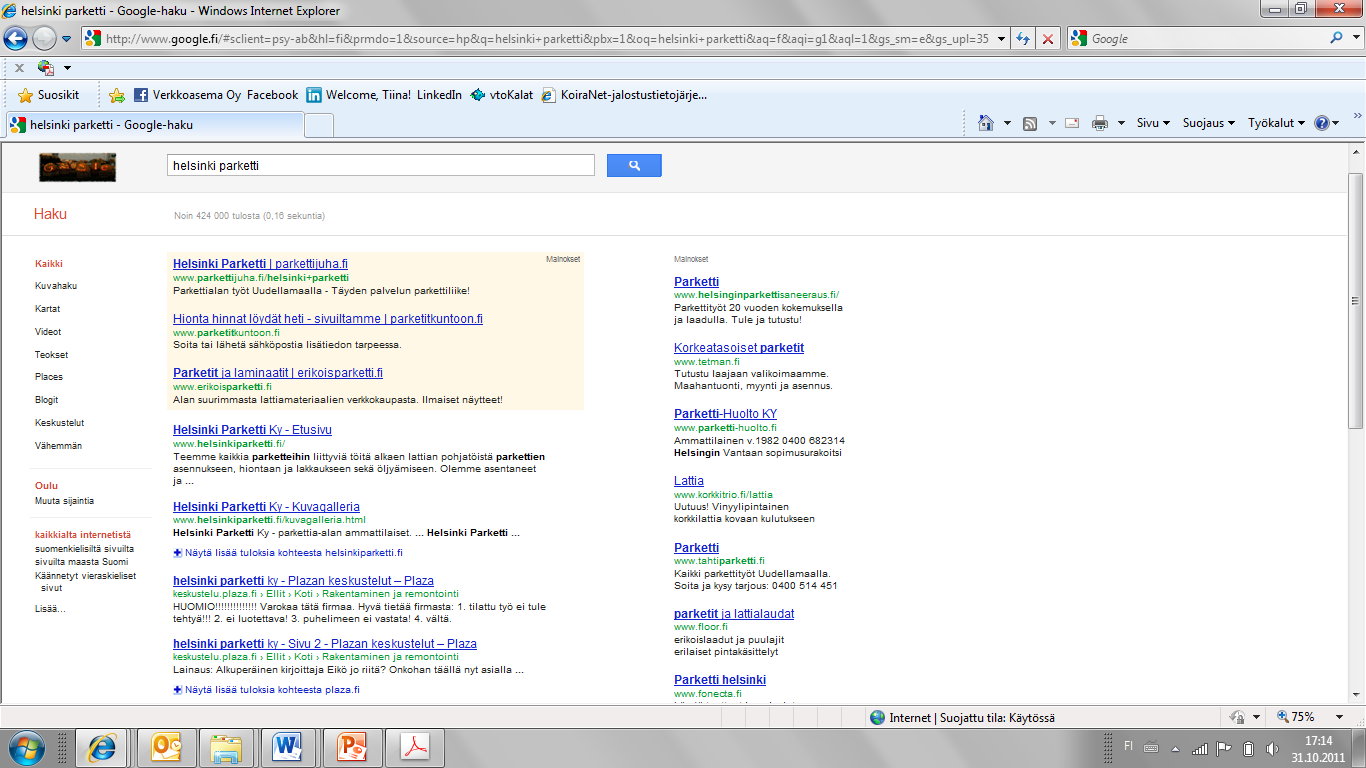Click the Print icon in command bar
The width and height of the screenshot is (1366, 768).
pyautogui.click(x=1100, y=123)
